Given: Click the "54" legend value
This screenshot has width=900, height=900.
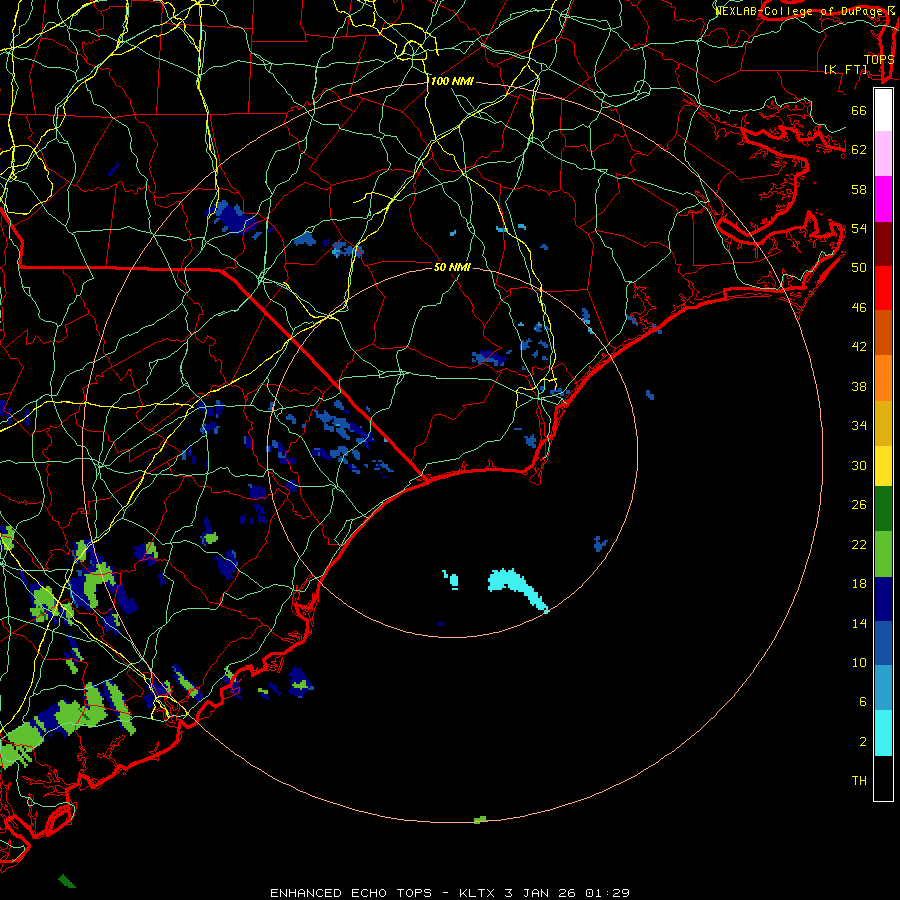Looking at the screenshot, I should click(859, 228).
